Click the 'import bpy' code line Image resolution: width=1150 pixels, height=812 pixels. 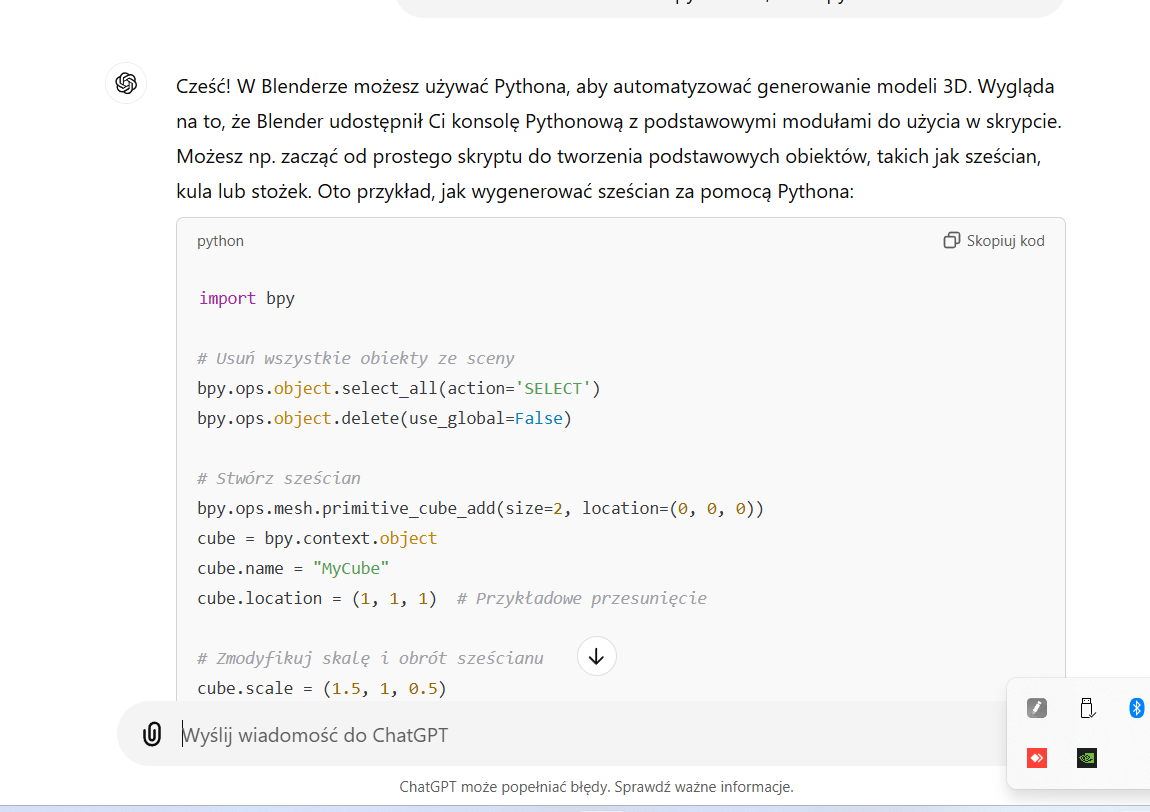click(x=246, y=298)
